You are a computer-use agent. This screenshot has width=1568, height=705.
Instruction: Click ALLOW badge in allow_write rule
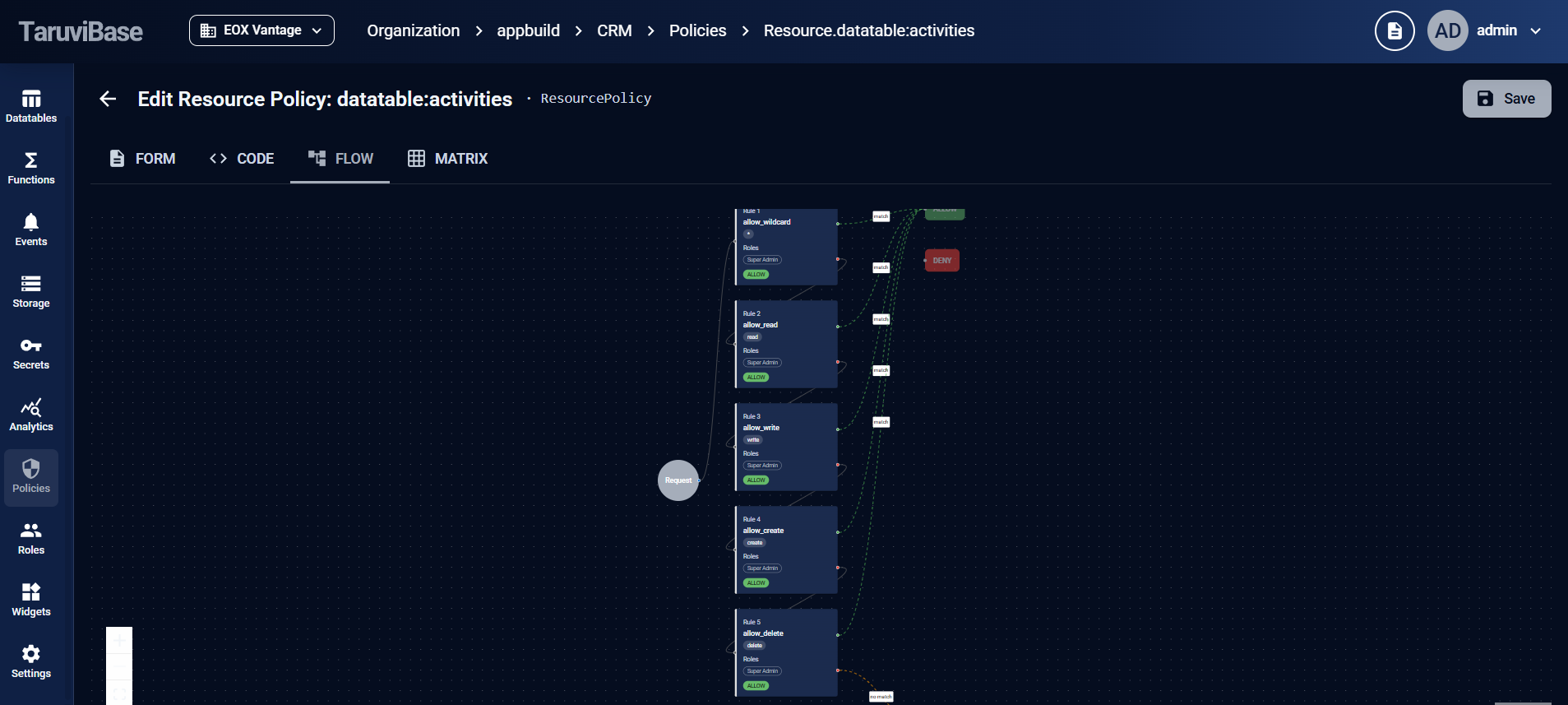pyautogui.click(x=756, y=480)
